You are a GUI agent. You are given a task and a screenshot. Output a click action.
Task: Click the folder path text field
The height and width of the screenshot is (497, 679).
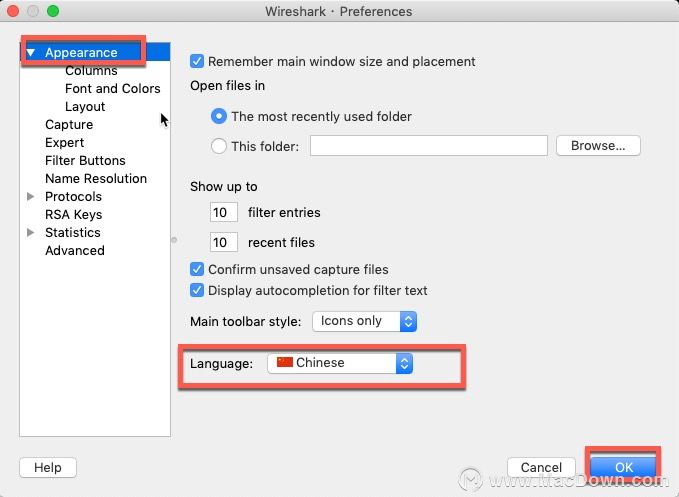tap(429, 145)
